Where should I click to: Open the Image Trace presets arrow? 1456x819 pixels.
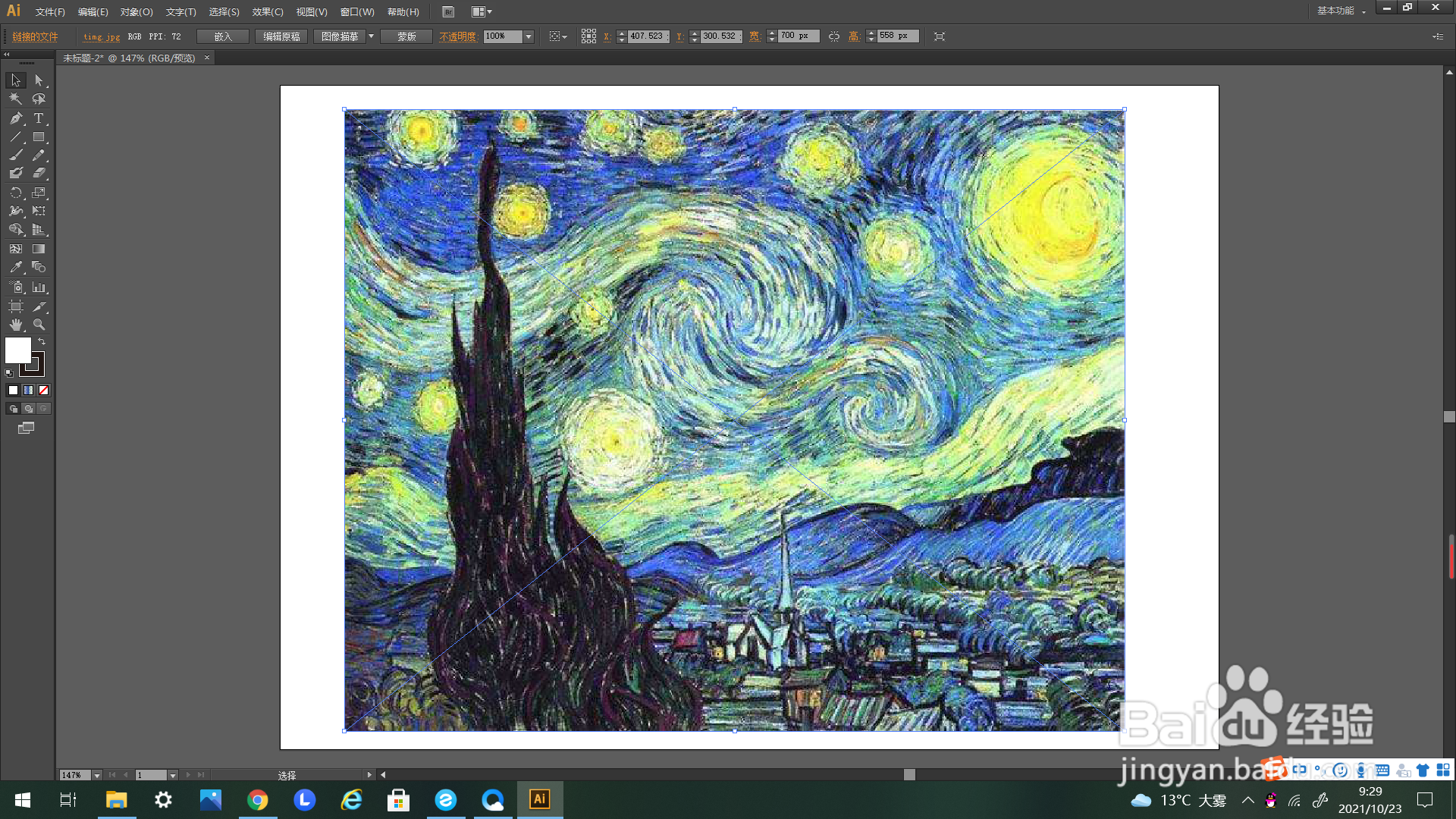click(371, 36)
